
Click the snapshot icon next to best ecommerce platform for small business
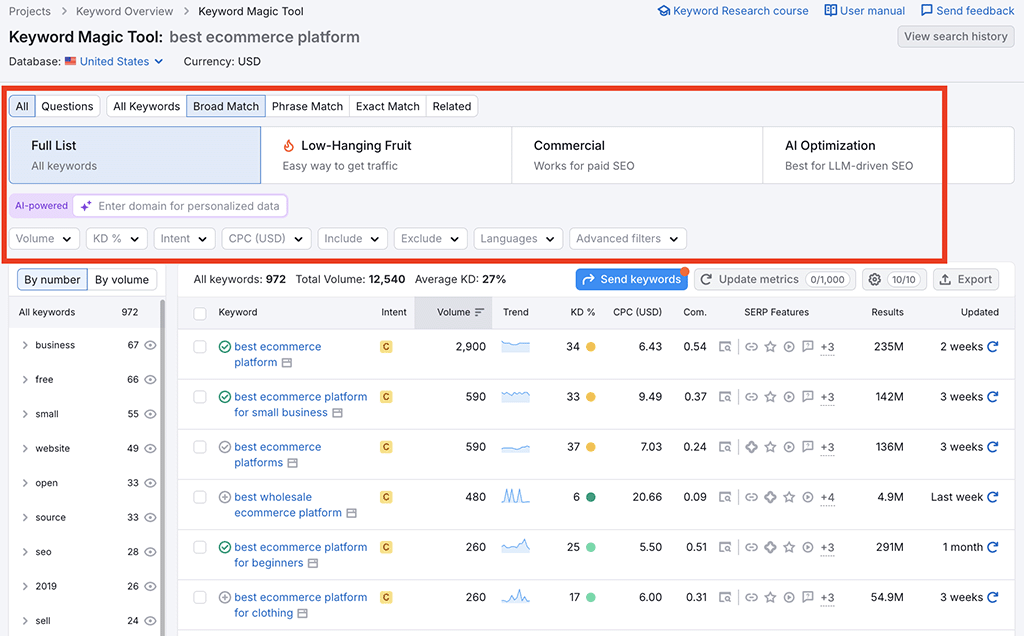337,413
